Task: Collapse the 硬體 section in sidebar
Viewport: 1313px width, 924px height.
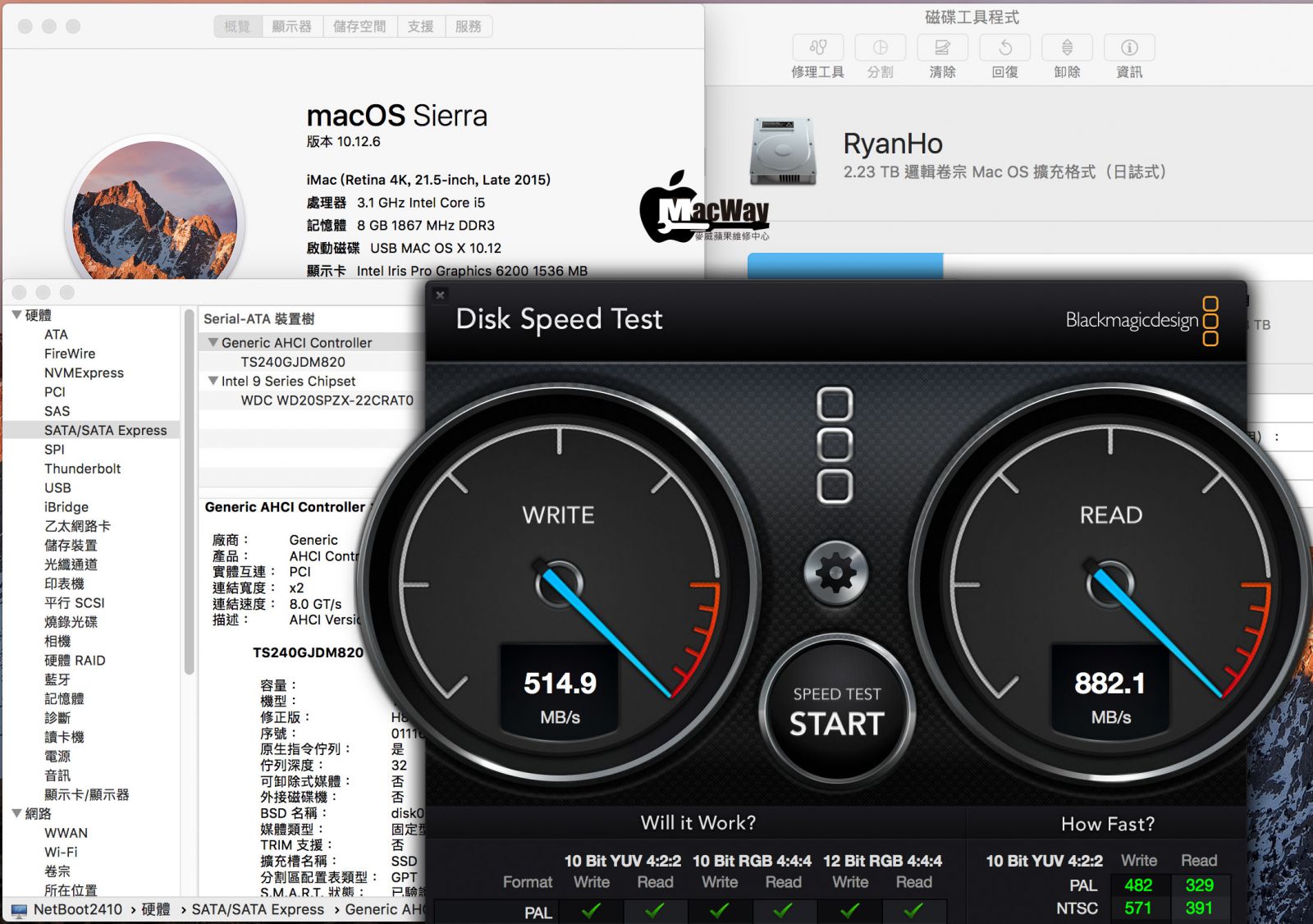Action: (16, 315)
